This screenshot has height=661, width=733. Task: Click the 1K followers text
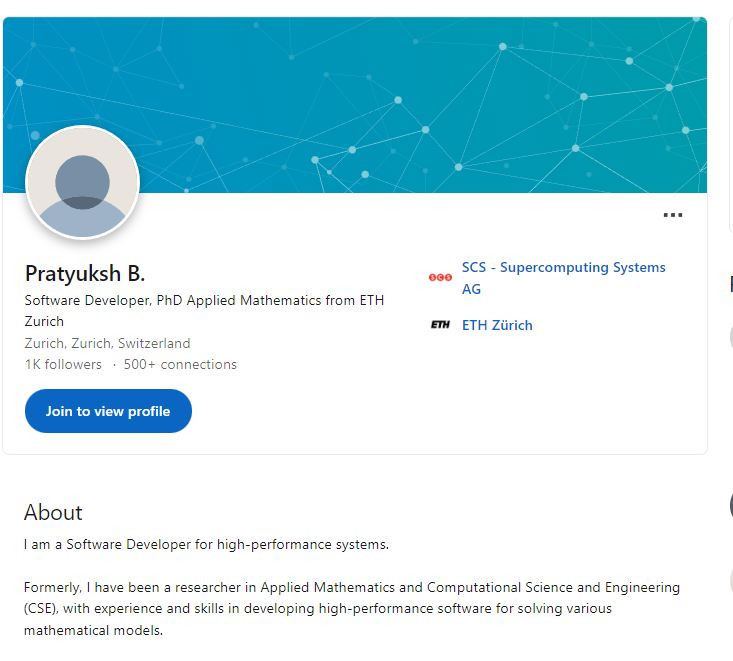(x=63, y=364)
